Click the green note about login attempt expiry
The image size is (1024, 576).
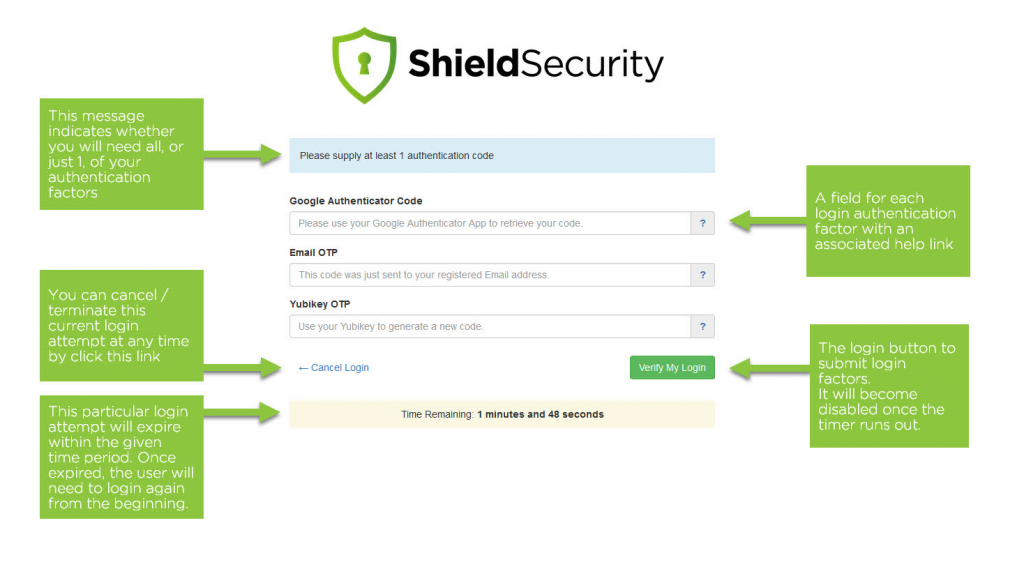(121, 457)
